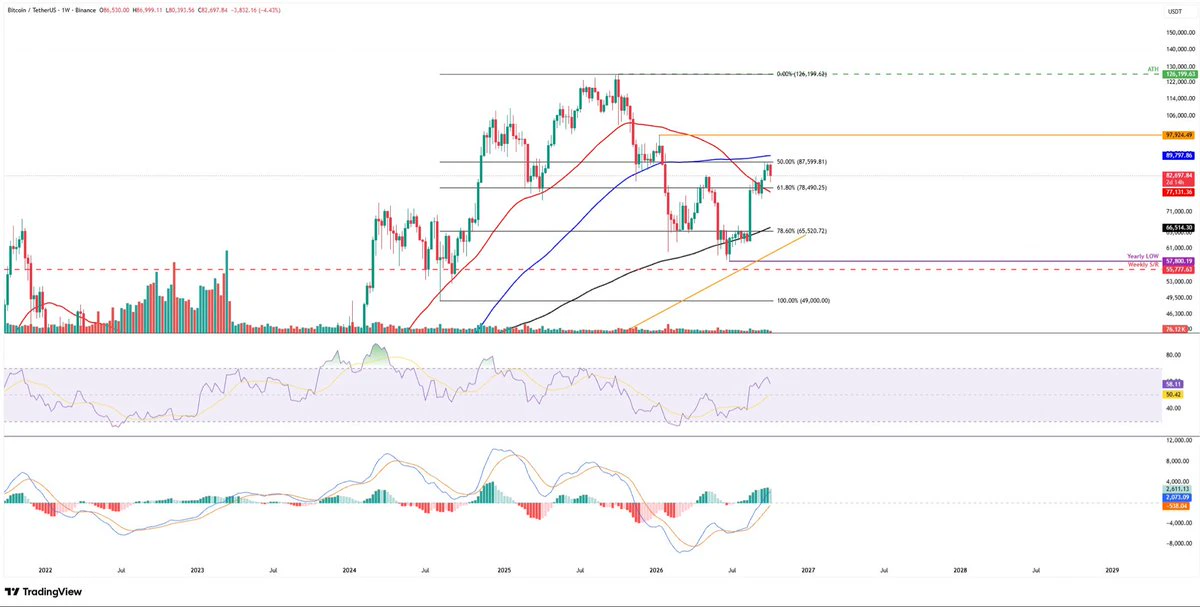Image resolution: width=1200 pixels, height=607 pixels.
Task: Click the 2029 label on the time axis
Action: (x=1112, y=570)
